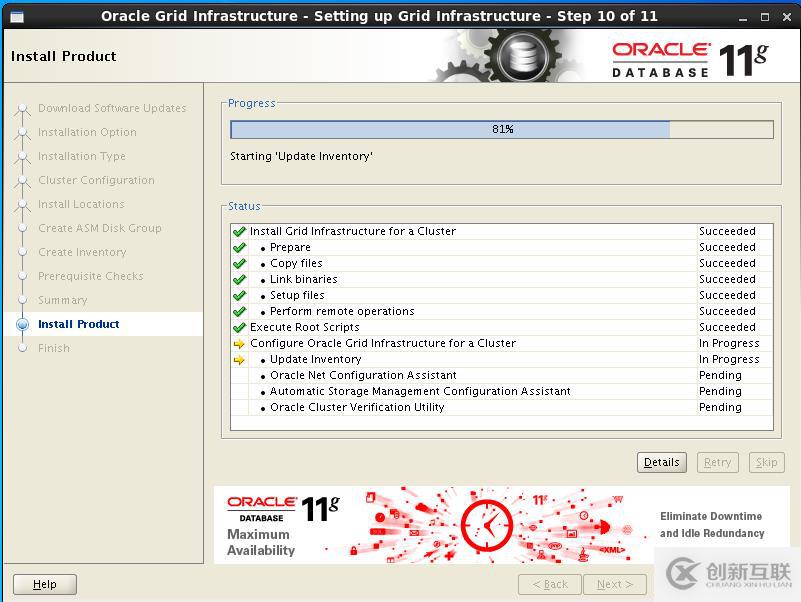
Task: Click green checkmark next to Link binaries
Action: (239, 280)
